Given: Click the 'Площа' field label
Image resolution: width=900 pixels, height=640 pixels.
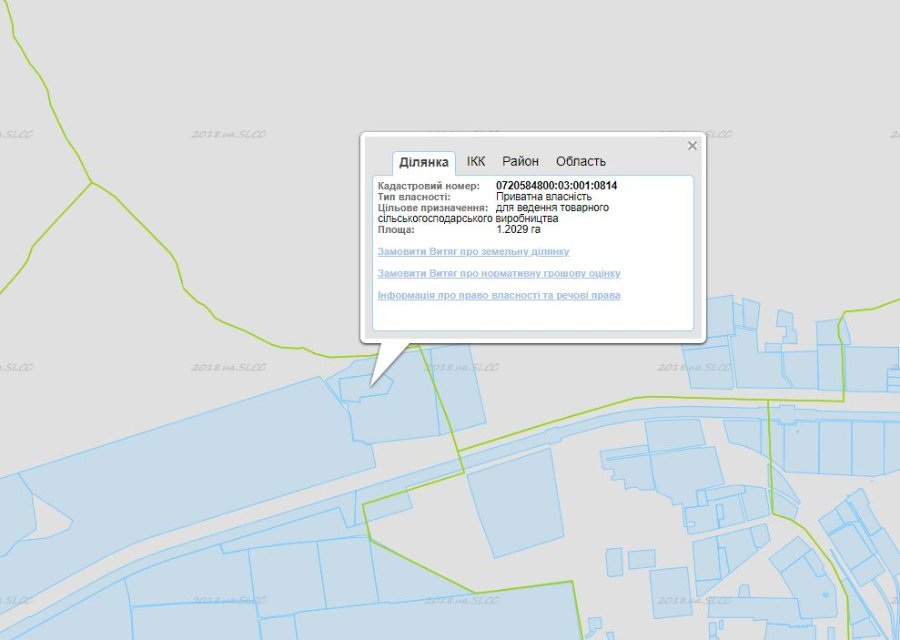Looking at the screenshot, I should pos(395,230).
